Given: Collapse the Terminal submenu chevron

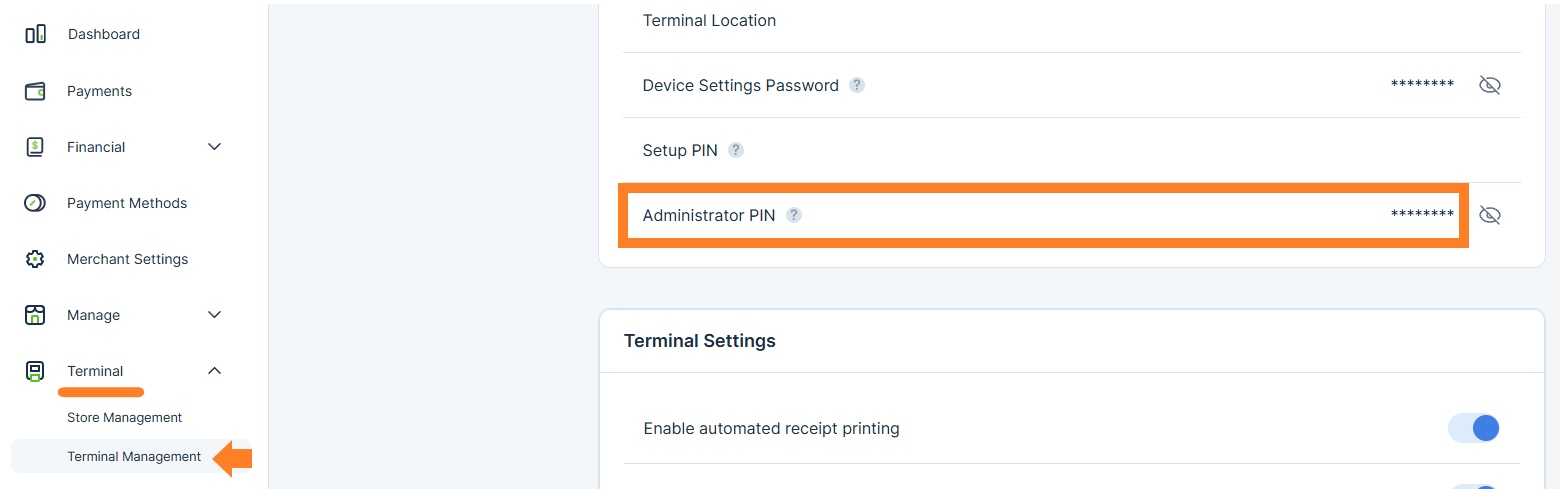Looking at the screenshot, I should (x=214, y=371).
